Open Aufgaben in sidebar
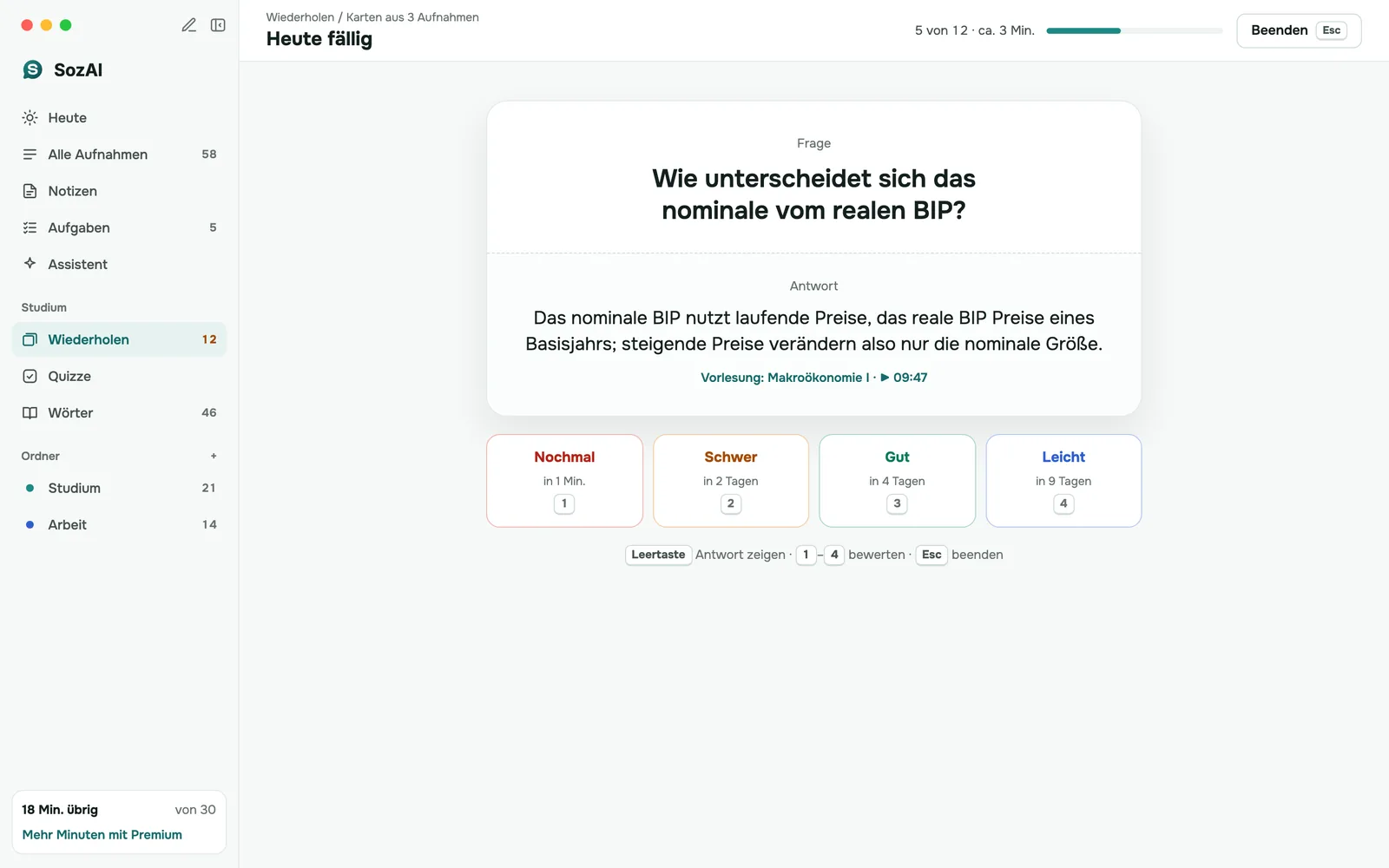 point(119,227)
